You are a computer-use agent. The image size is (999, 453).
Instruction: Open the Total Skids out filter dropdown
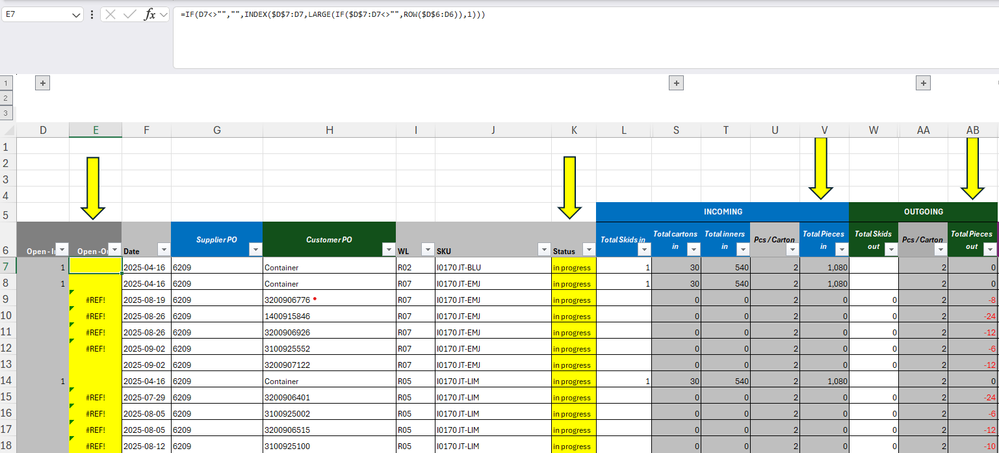pyautogui.click(x=891, y=249)
